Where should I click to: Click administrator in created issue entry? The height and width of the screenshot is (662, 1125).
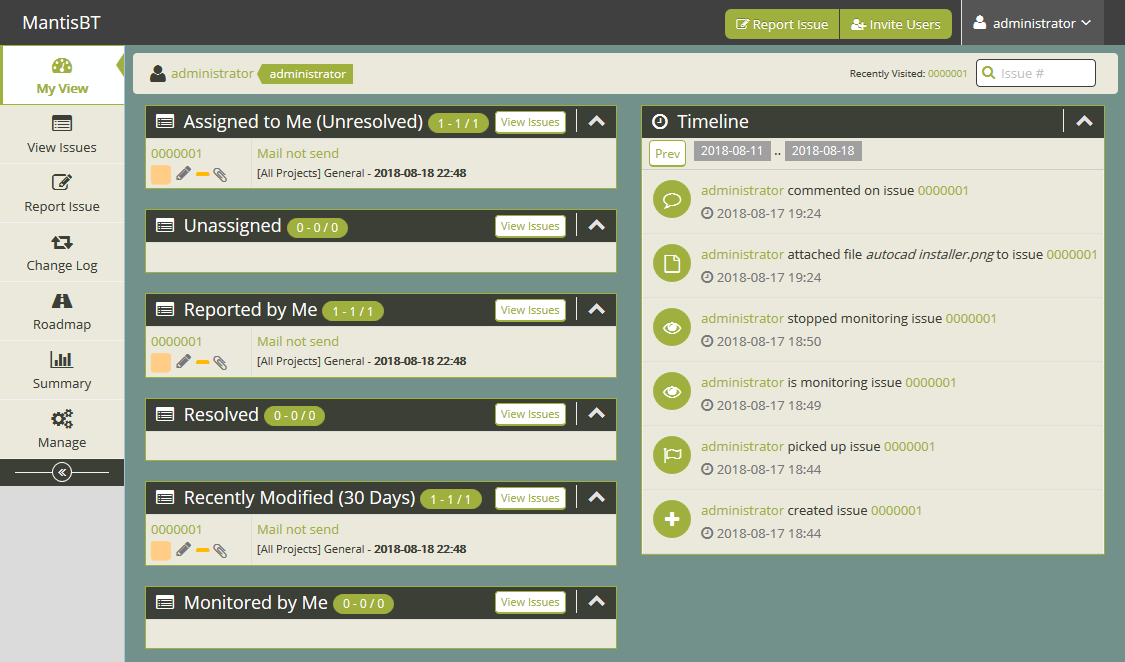[742, 510]
